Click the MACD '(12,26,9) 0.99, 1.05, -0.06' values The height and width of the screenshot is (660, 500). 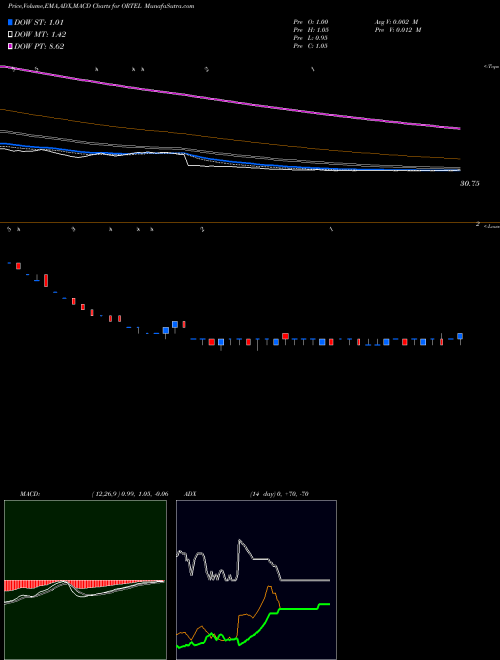point(130,494)
